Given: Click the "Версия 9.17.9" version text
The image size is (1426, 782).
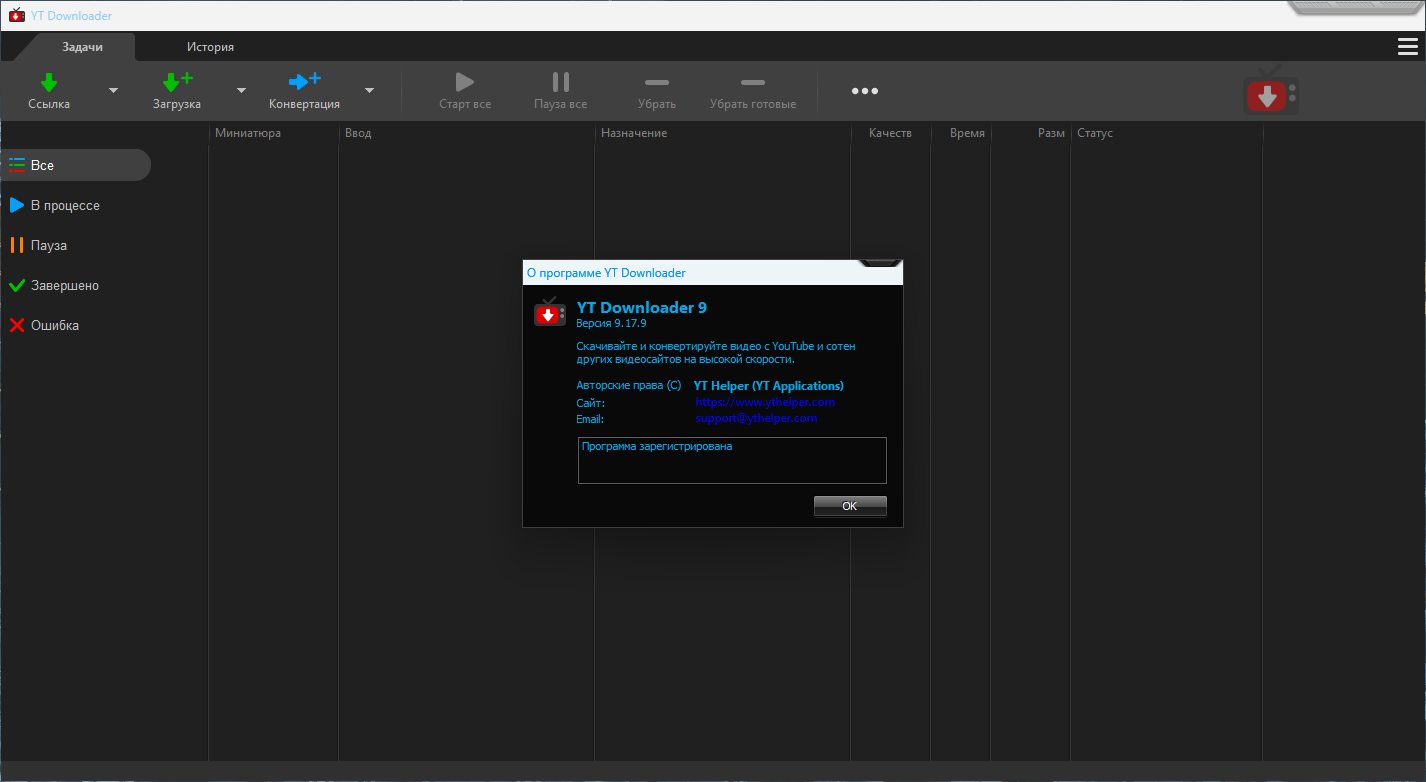Looking at the screenshot, I should point(611,324).
